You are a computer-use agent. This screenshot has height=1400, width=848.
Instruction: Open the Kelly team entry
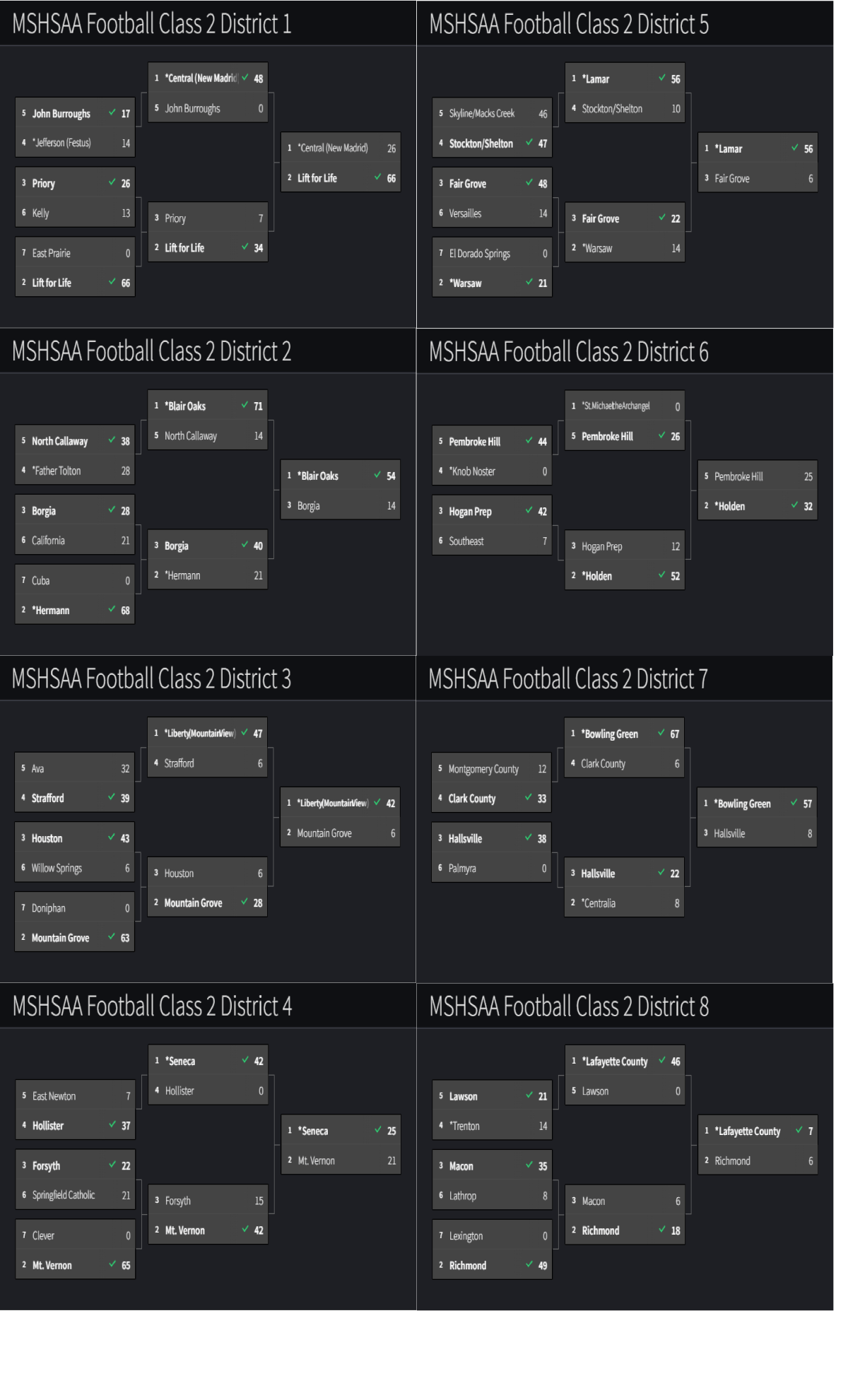(75, 213)
